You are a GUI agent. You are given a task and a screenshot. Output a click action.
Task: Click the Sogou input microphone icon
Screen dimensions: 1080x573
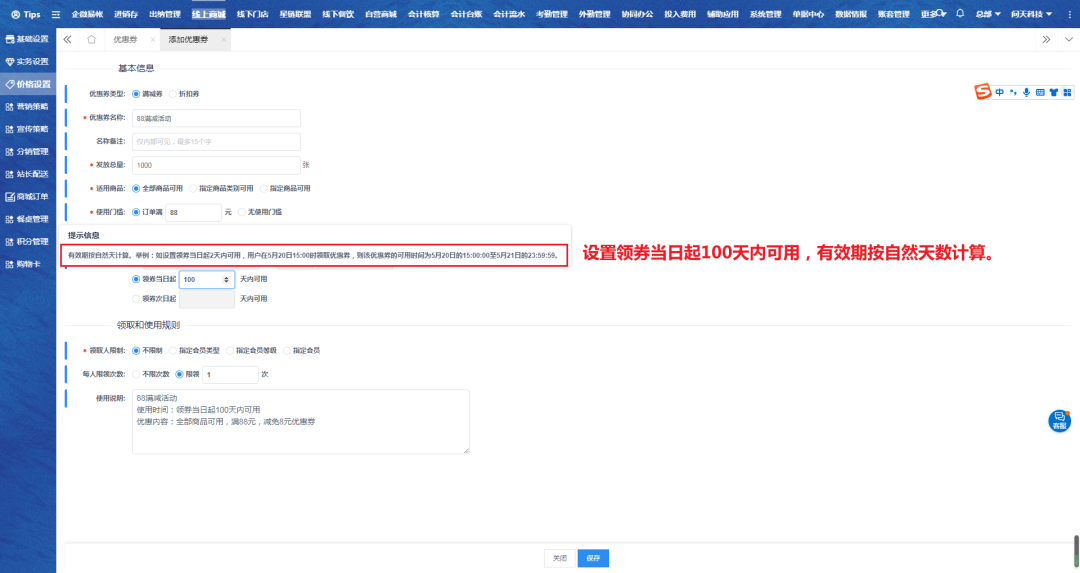click(x=1026, y=92)
